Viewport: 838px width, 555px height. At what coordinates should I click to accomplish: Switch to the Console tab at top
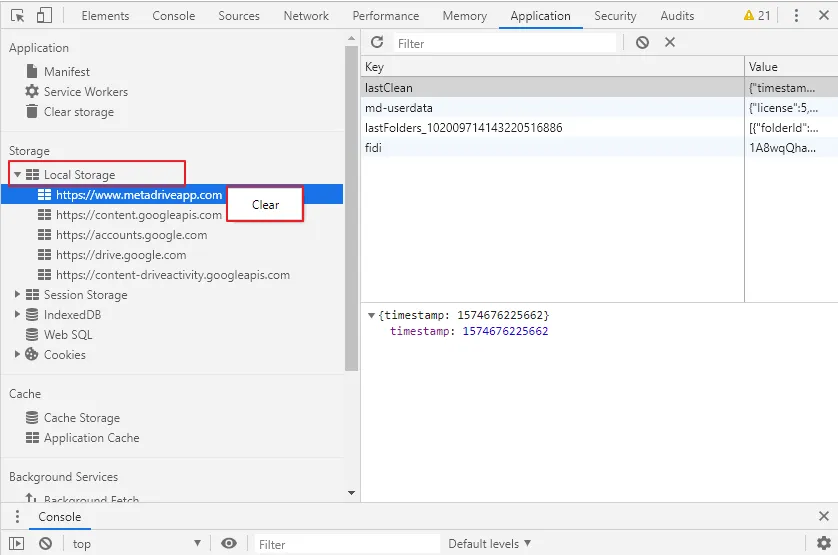(174, 16)
